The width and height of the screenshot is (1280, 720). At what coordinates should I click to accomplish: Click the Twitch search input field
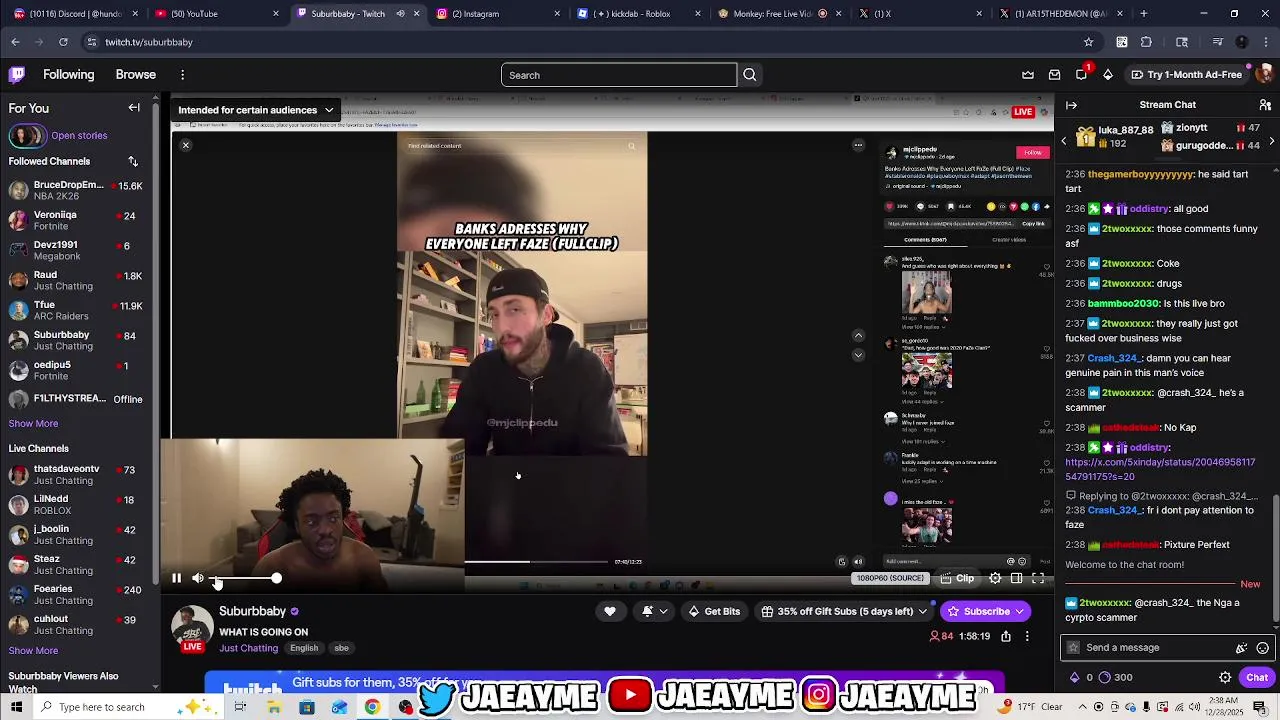[619, 75]
